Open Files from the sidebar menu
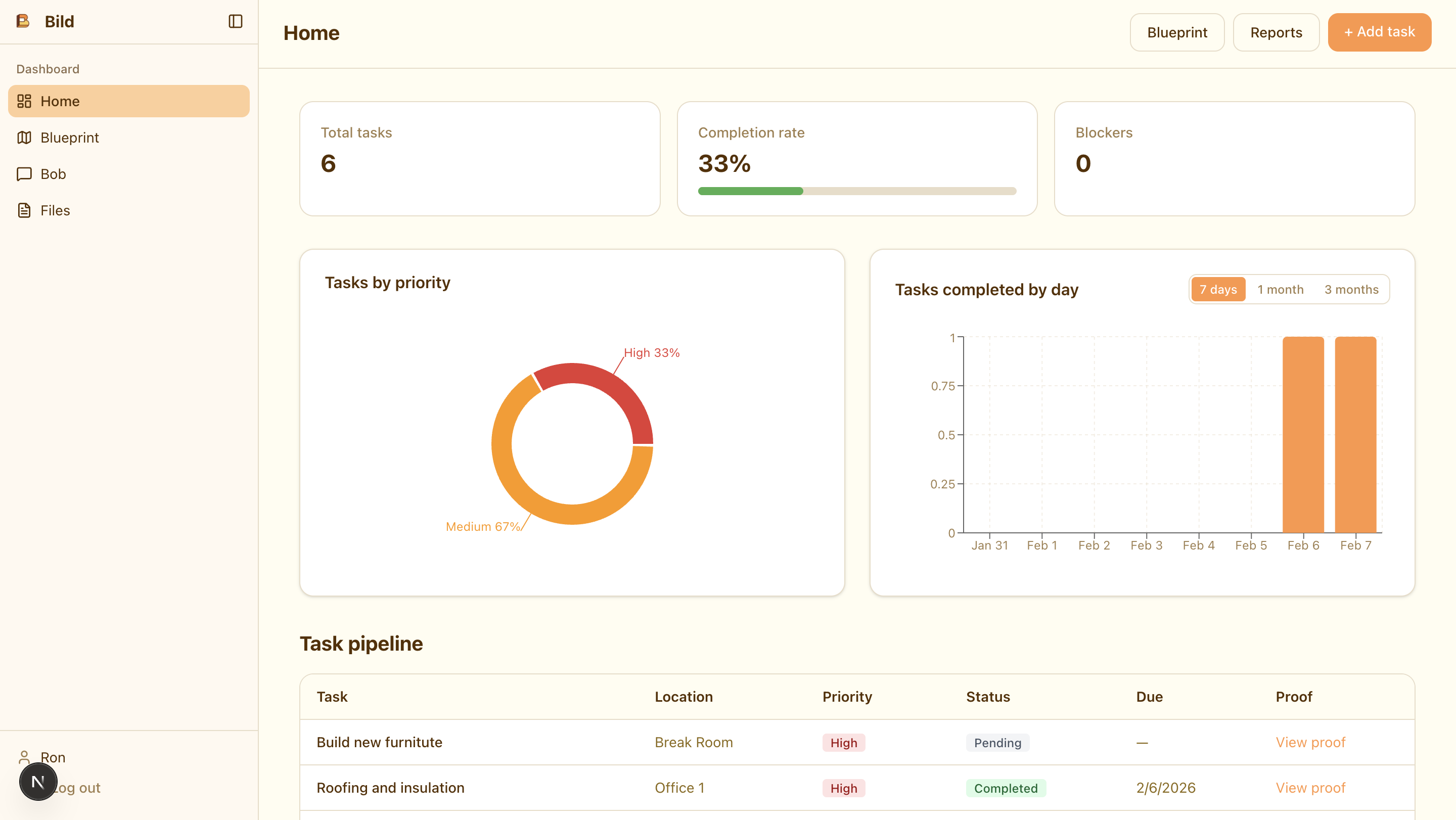Image resolution: width=1456 pixels, height=820 pixels. click(x=55, y=210)
